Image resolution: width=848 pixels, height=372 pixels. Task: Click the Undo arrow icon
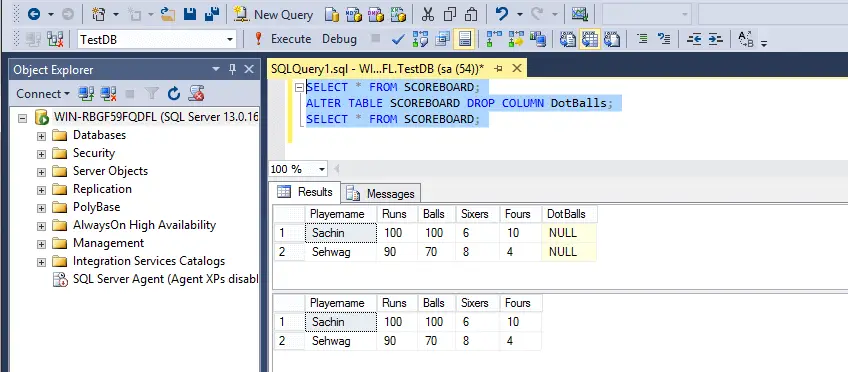point(502,14)
